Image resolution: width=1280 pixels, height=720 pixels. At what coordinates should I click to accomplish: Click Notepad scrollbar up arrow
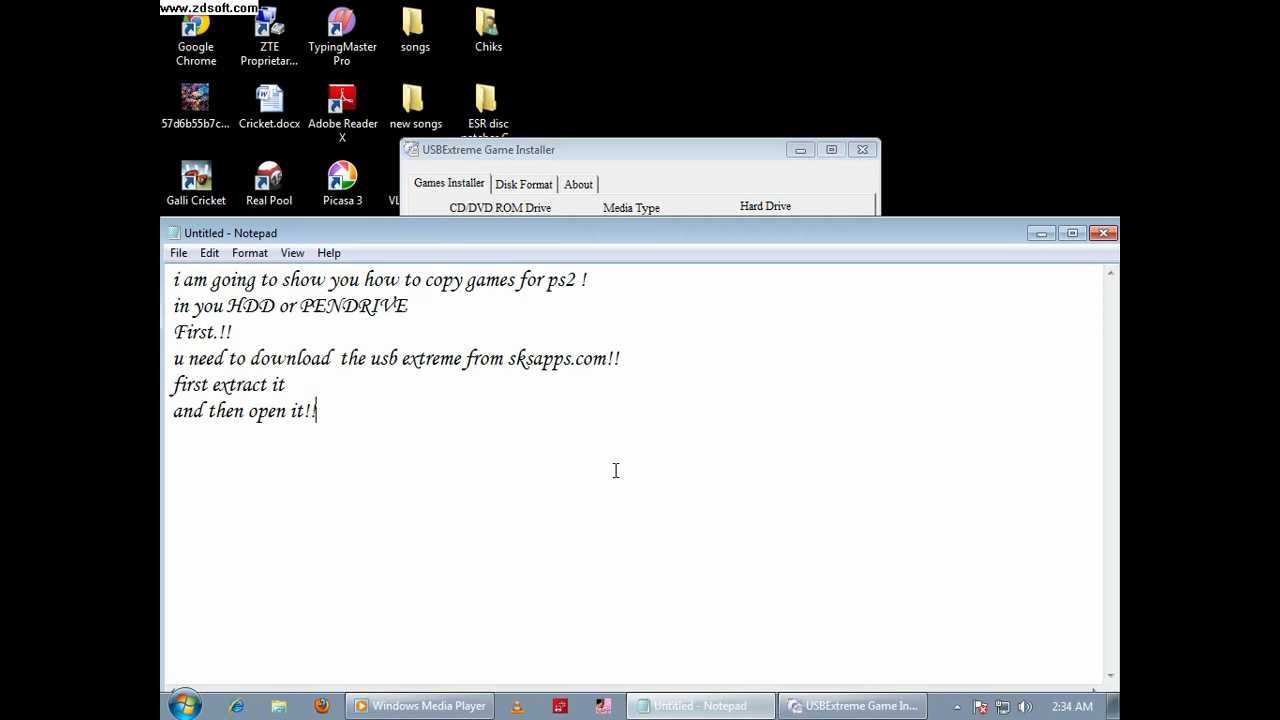point(1110,273)
